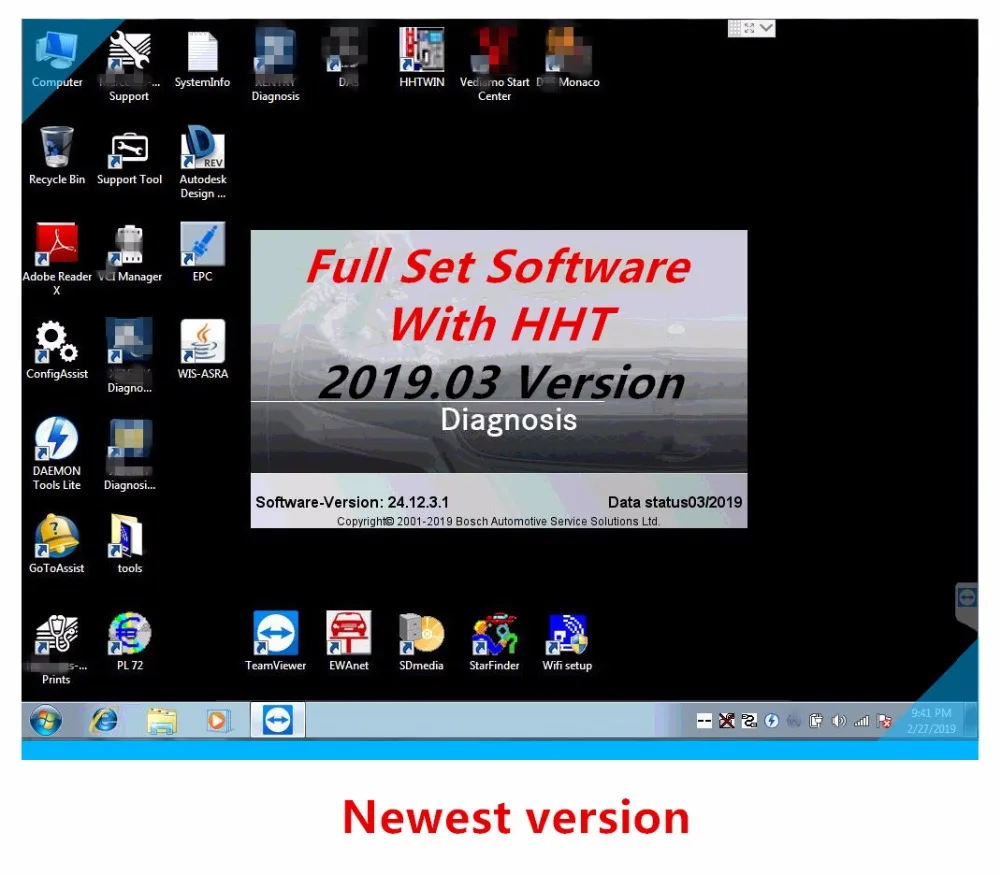Click the Data status03/2019 text
1000x875 pixels.
click(675, 503)
